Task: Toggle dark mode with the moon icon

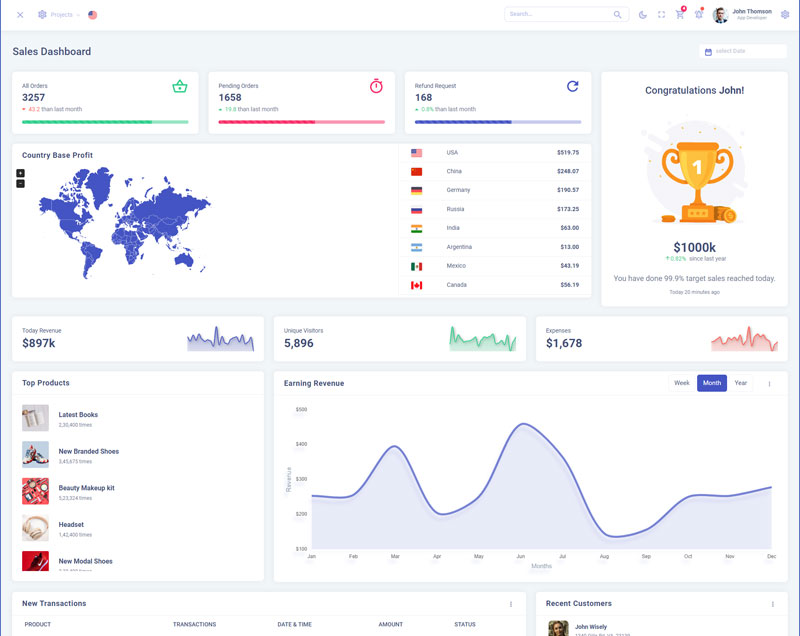Action: pos(643,15)
